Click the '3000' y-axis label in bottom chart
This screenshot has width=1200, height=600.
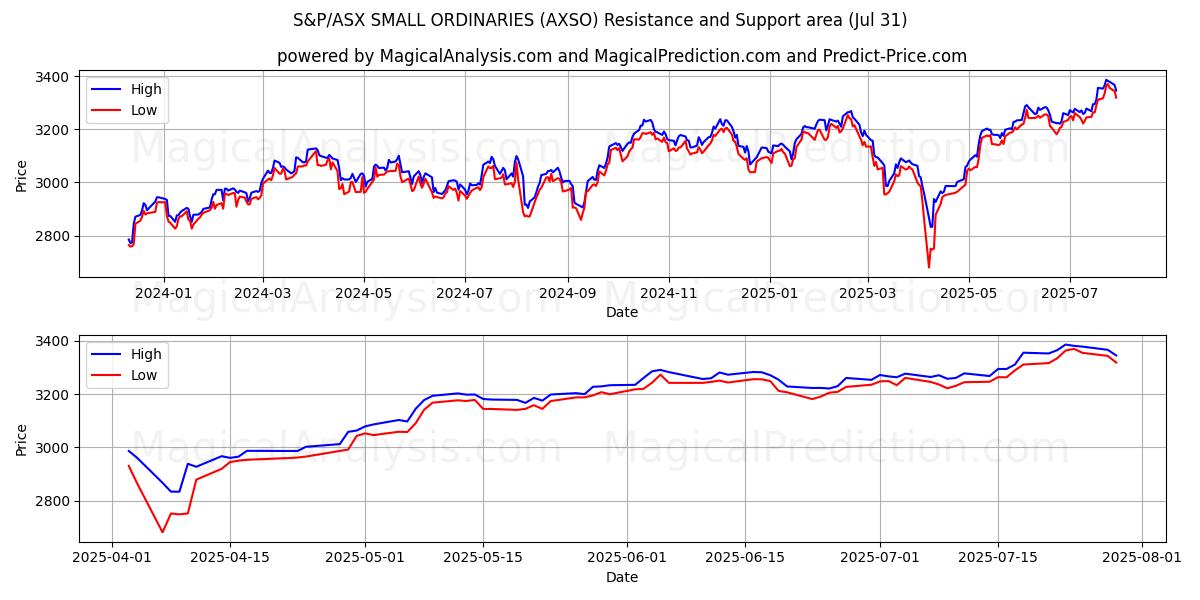point(53,448)
